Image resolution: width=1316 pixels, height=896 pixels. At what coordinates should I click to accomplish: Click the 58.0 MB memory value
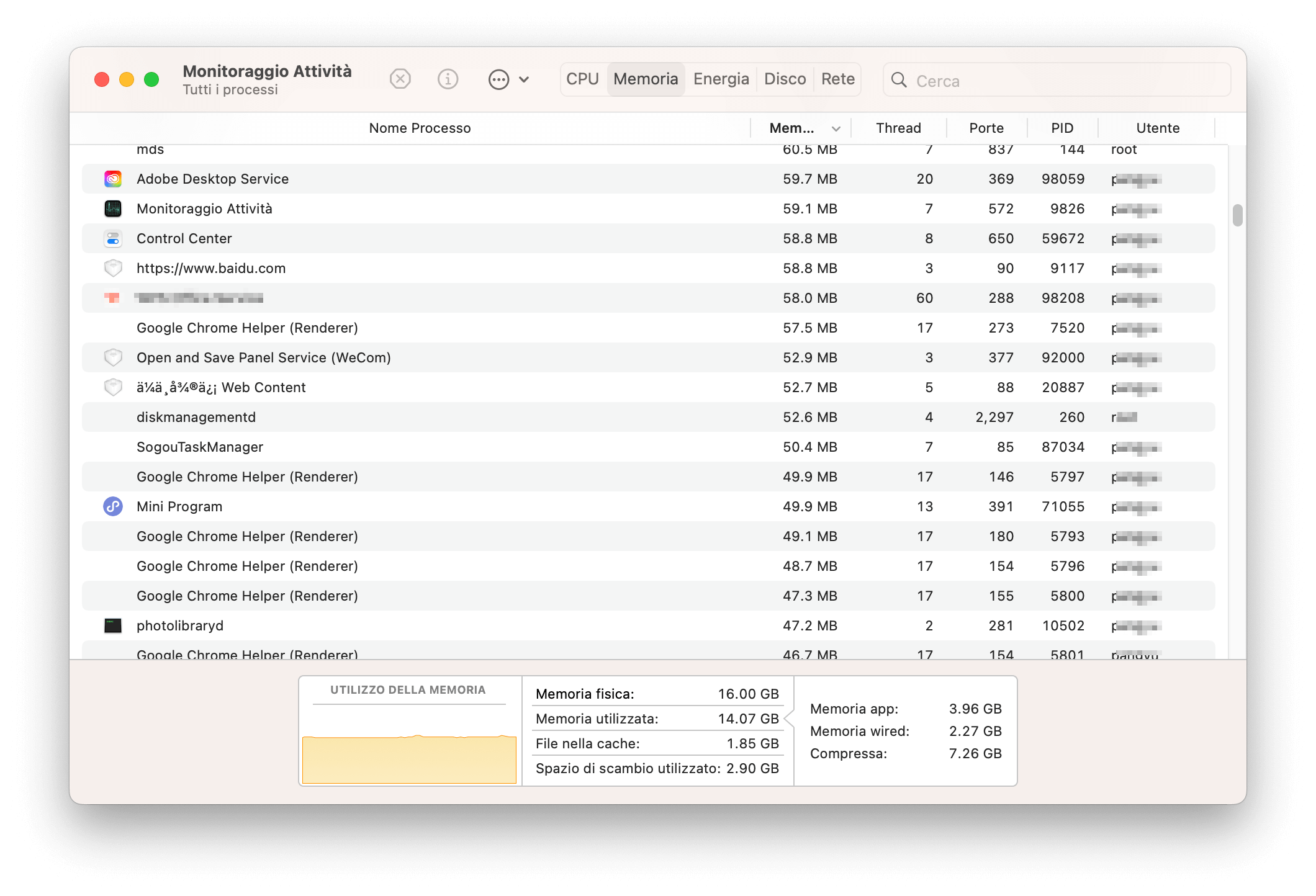tap(810, 298)
